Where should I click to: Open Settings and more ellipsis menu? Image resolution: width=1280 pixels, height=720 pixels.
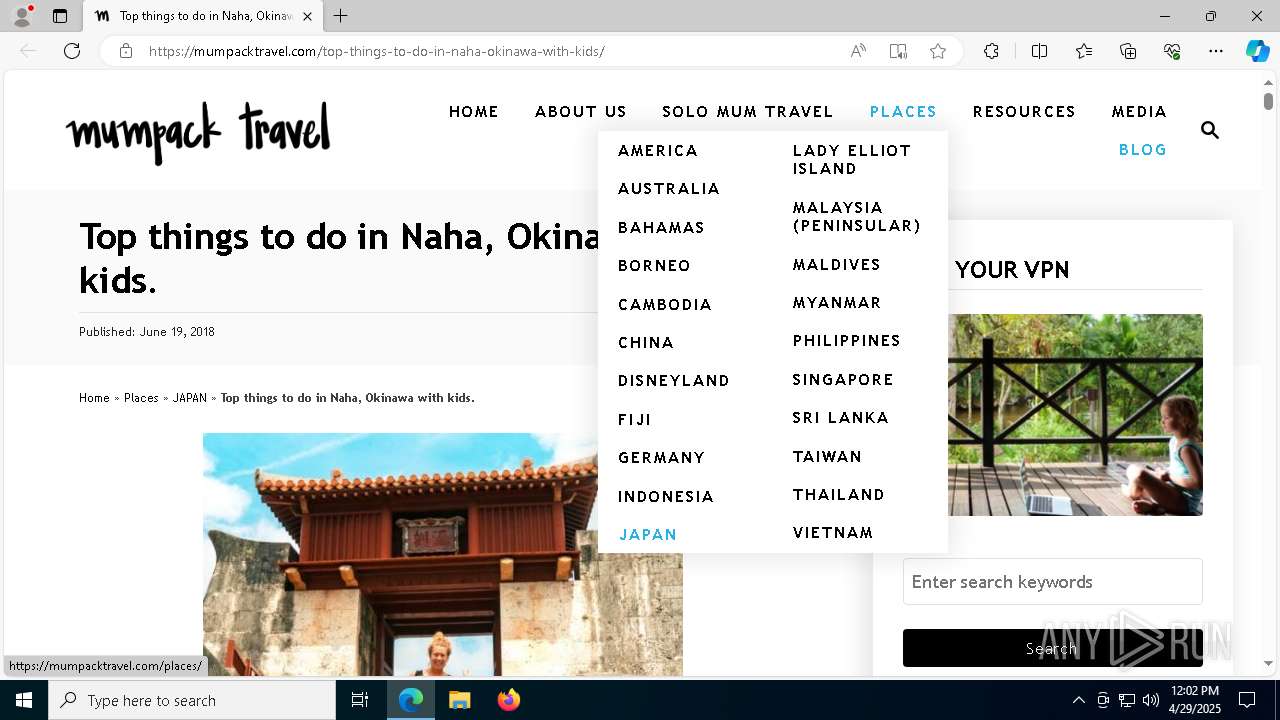(1216, 51)
